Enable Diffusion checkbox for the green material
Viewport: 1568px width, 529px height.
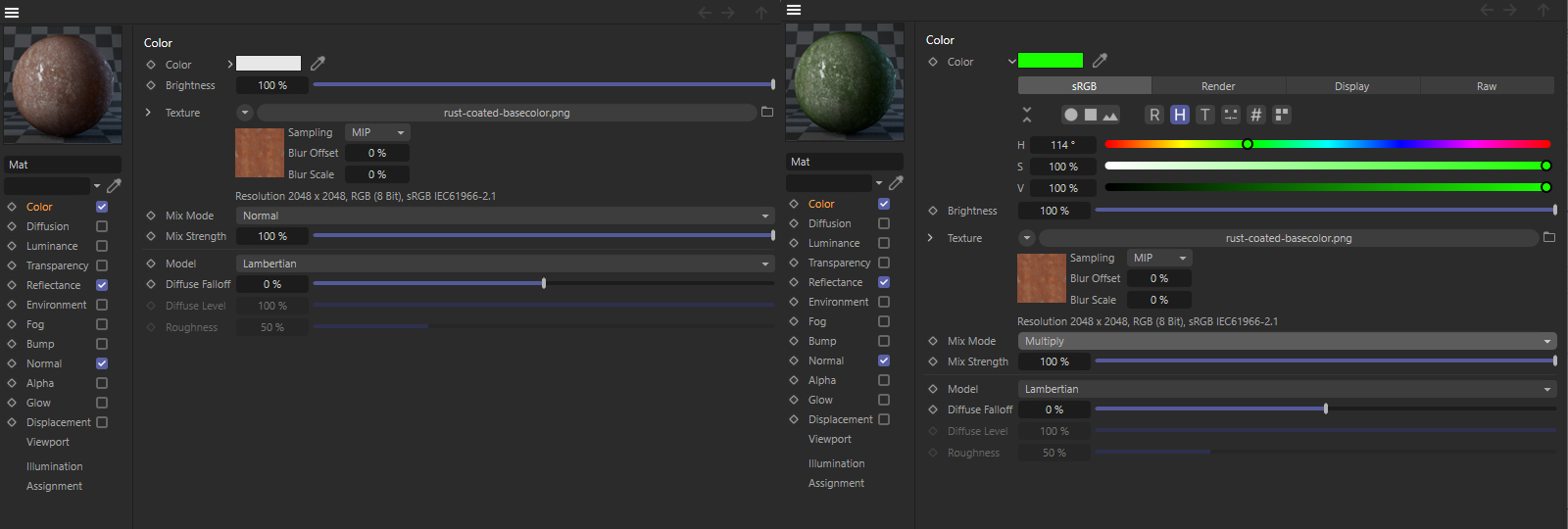pos(884,223)
